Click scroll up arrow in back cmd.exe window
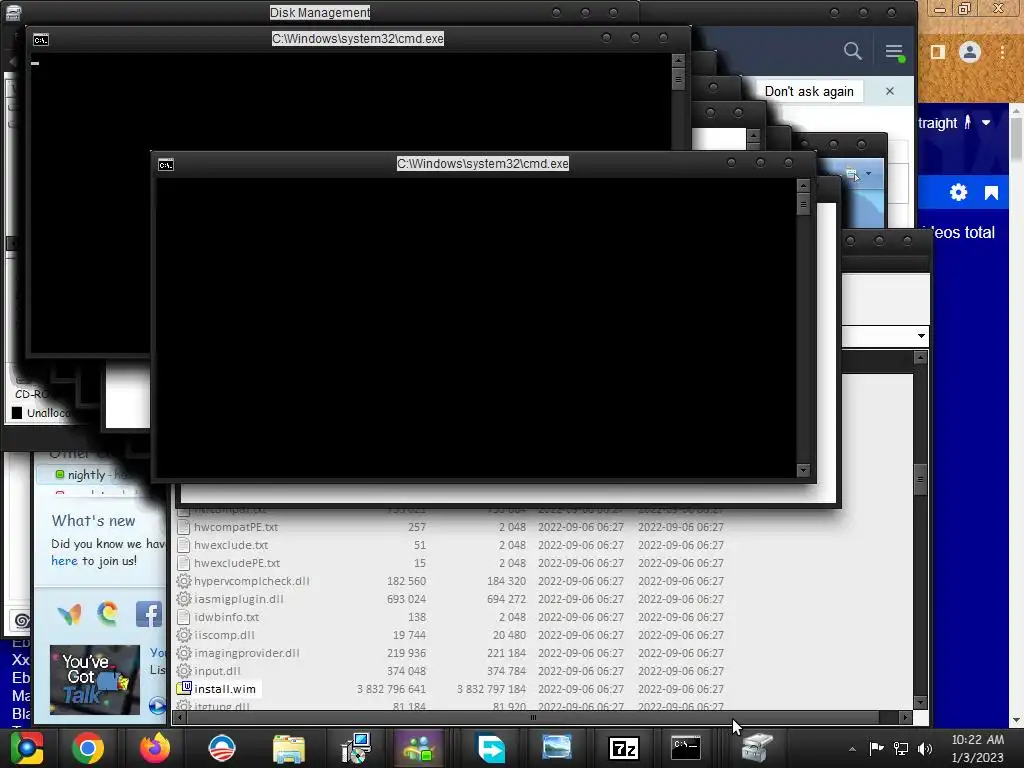 coord(678,60)
